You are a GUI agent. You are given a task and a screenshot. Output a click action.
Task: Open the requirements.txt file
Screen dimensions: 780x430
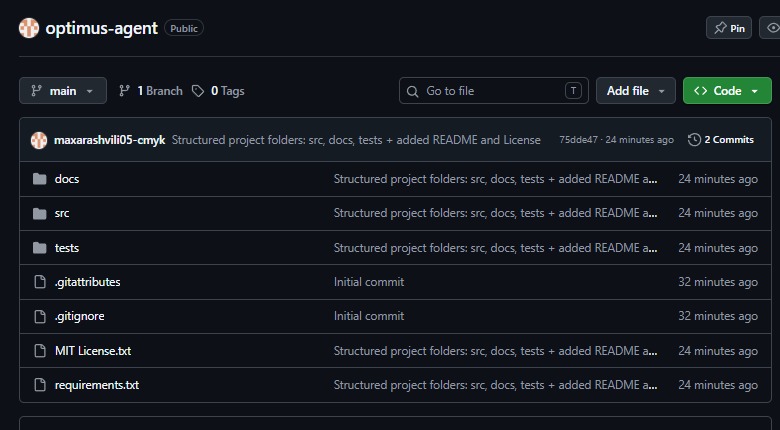[97, 385]
